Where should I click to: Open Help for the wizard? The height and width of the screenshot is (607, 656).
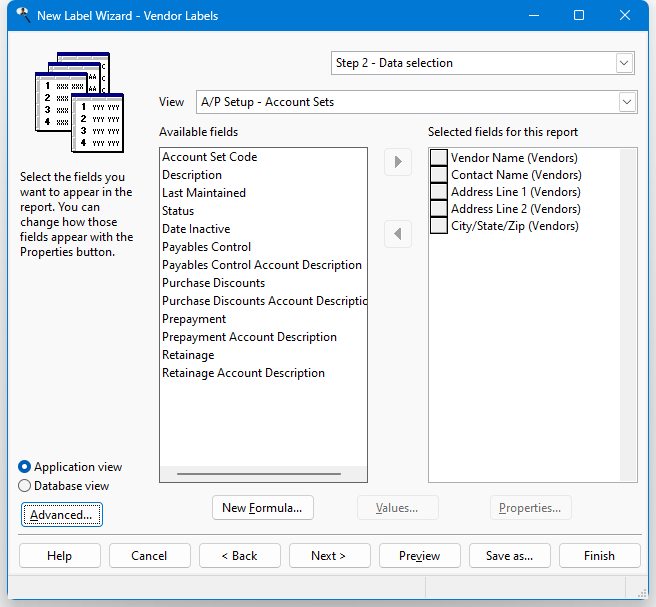(x=60, y=556)
